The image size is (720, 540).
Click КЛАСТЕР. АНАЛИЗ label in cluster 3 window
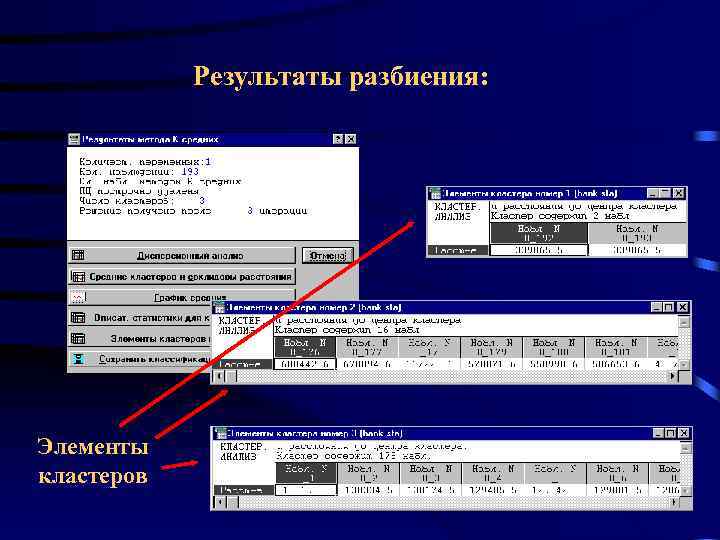click(x=242, y=451)
